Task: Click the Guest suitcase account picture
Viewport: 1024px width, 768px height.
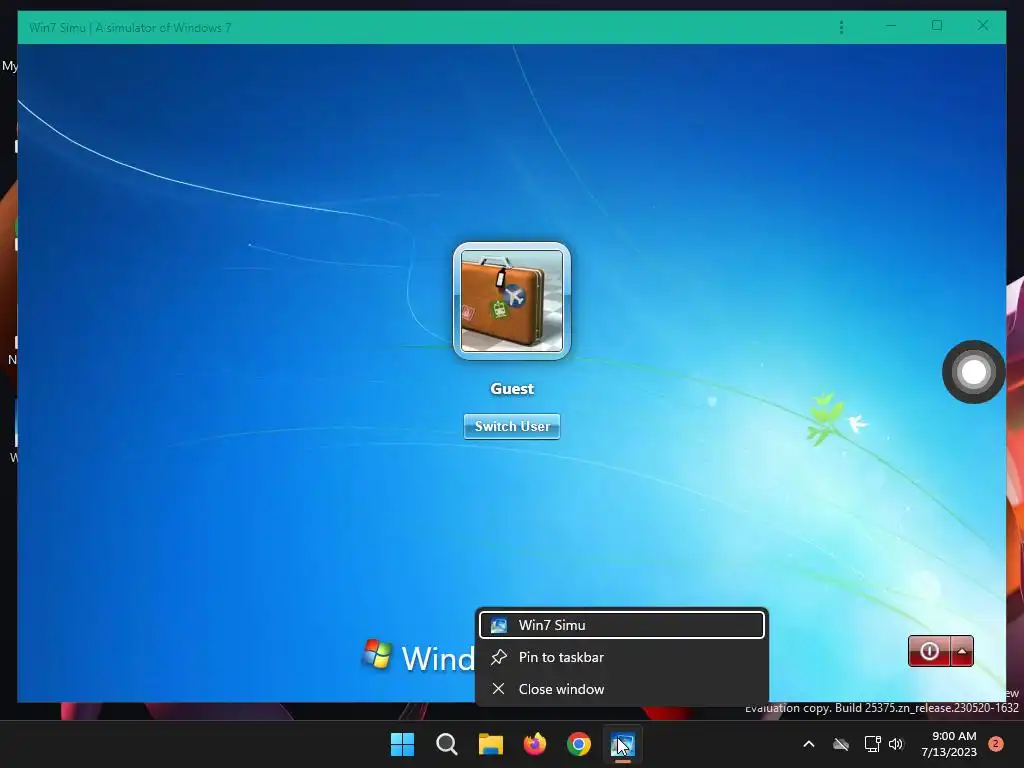Action: [511, 300]
